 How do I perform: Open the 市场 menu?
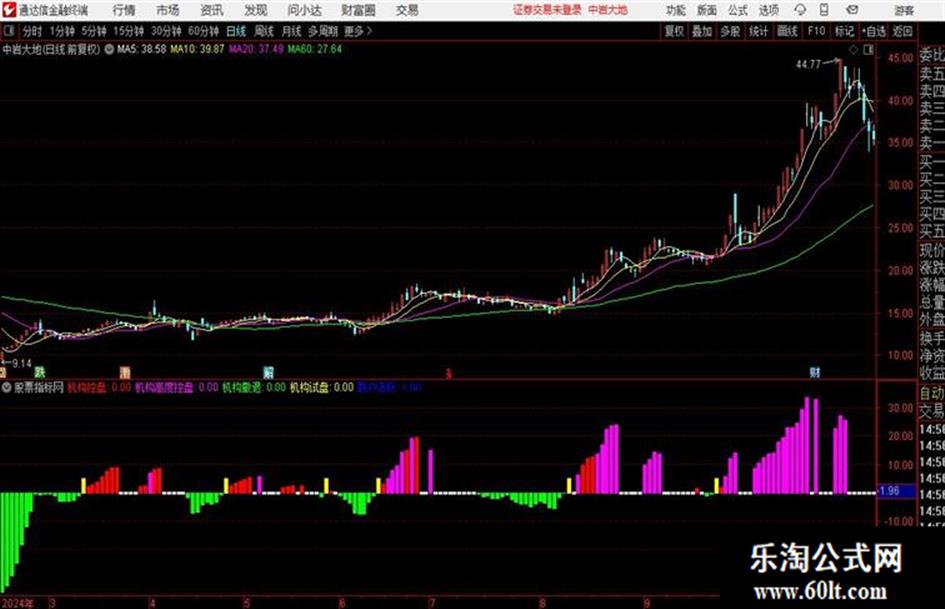[168, 10]
